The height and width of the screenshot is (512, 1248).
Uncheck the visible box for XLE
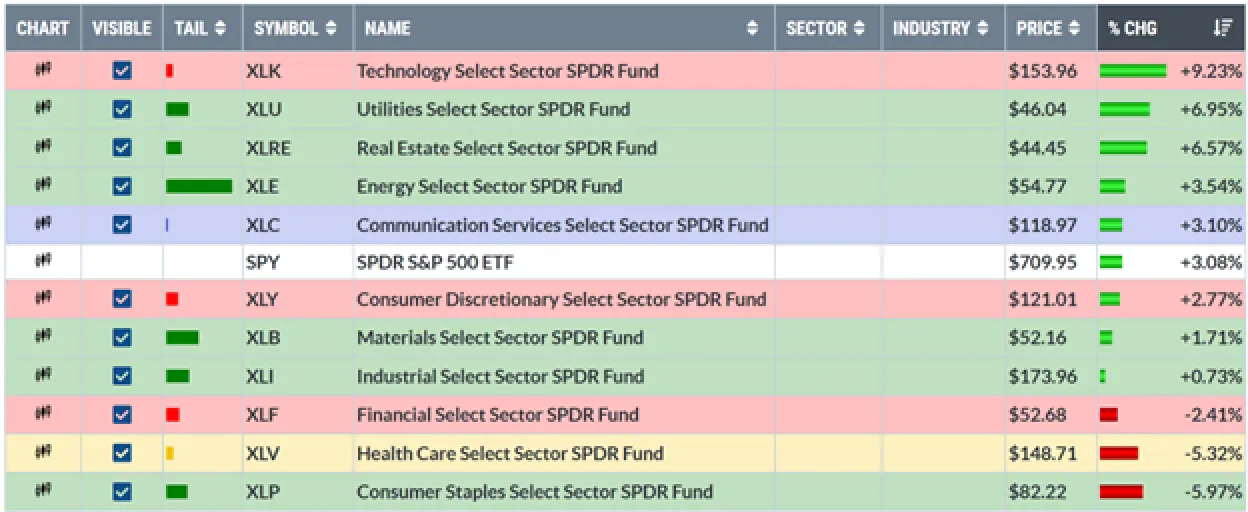click(x=122, y=186)
